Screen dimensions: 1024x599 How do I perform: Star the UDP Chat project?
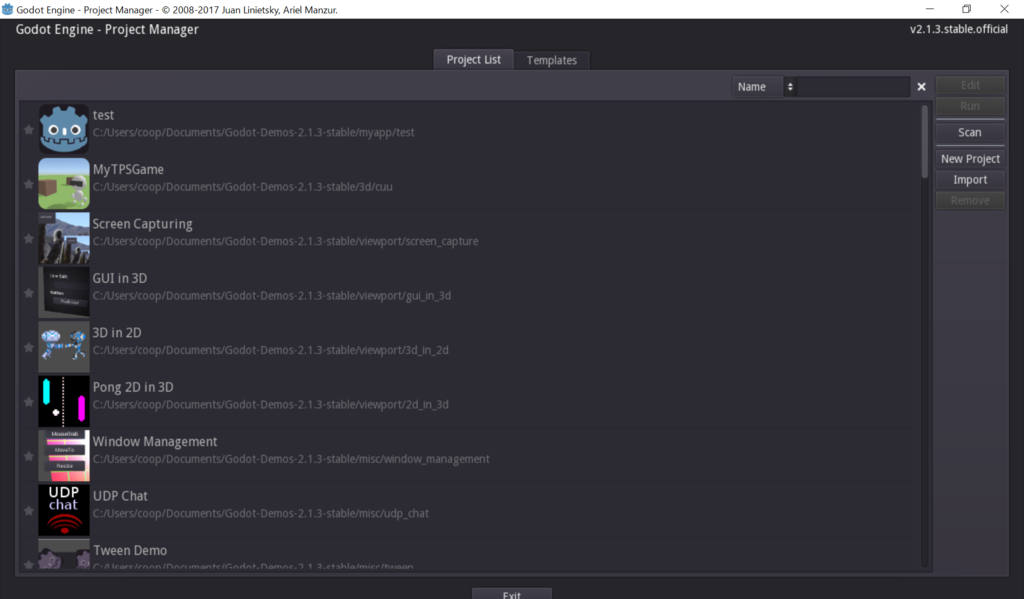[x=29, y=511]
